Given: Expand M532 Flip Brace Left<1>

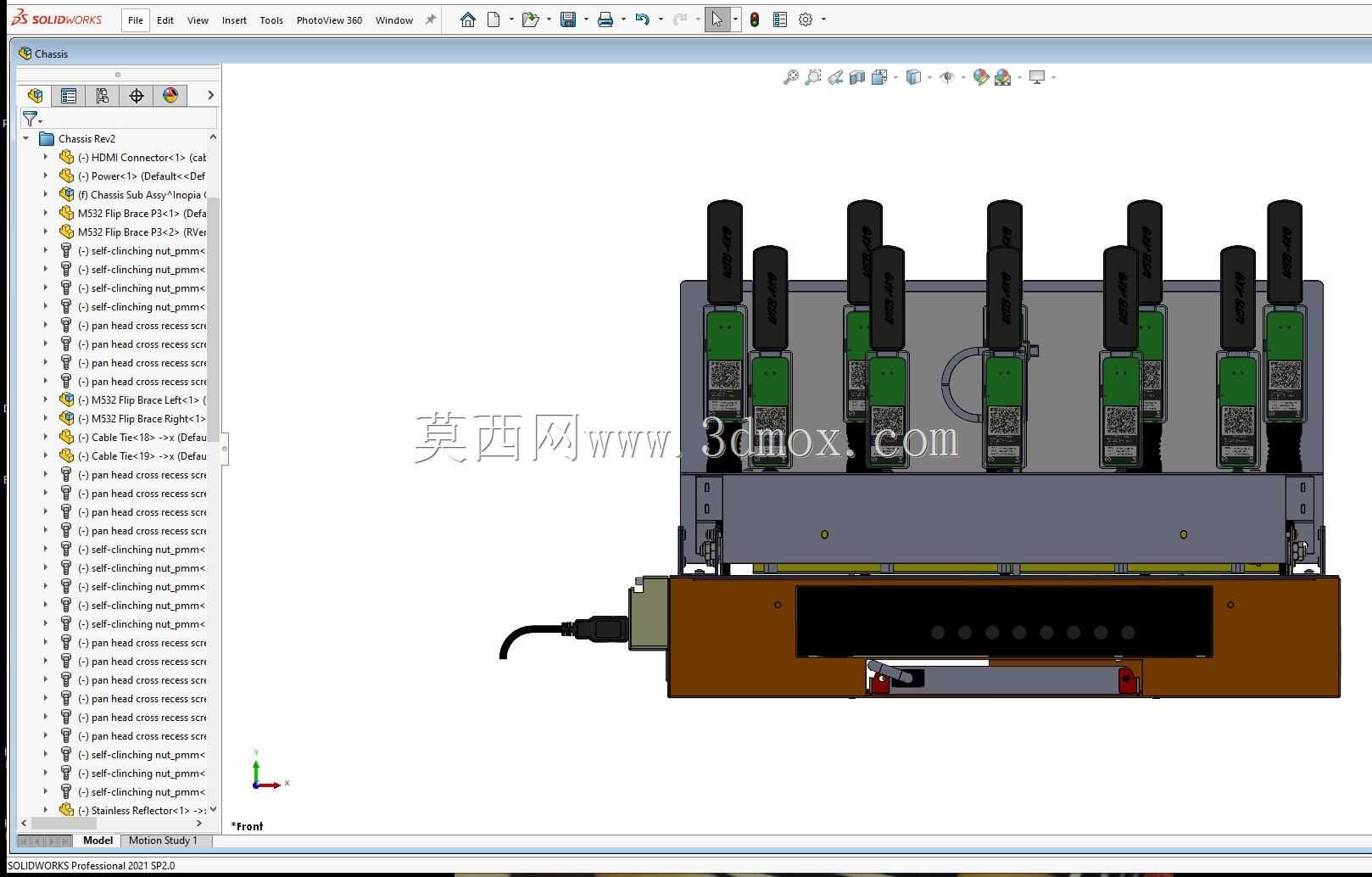Looking at the screenshot, I should (46, 399).
